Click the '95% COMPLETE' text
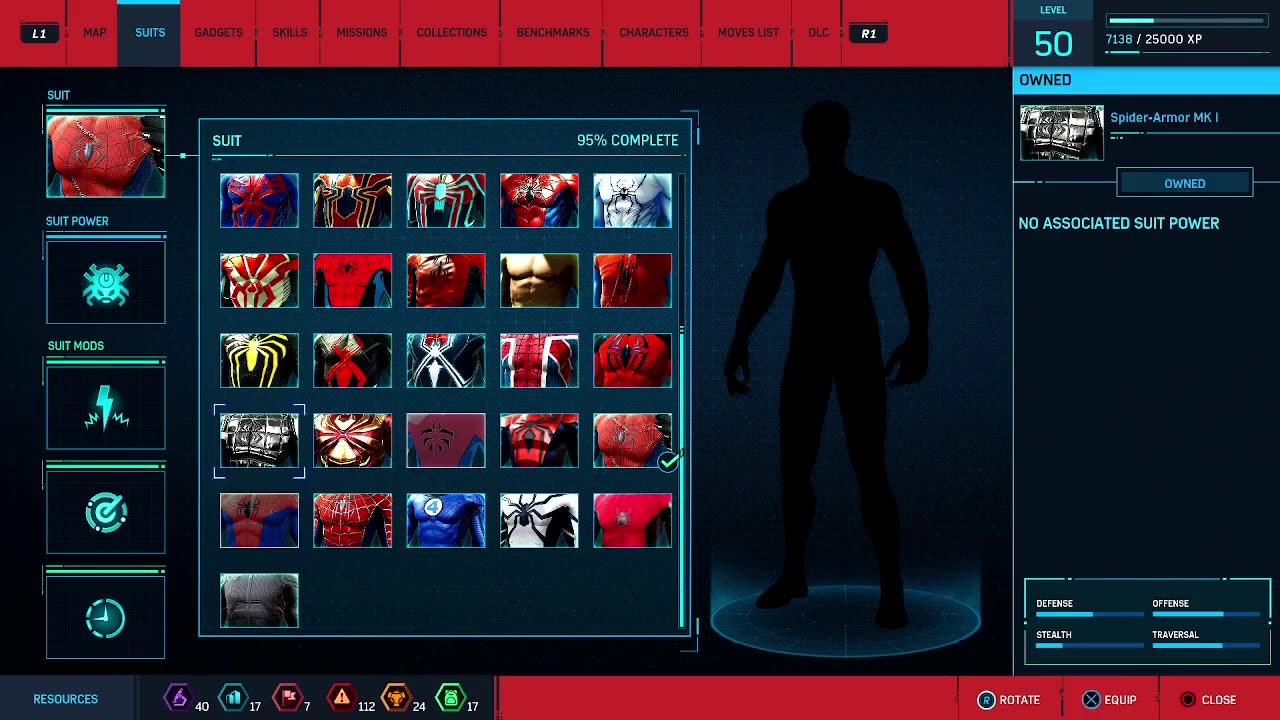The width and height of the screenshot is (1280, 720). (x=627, y=141)
